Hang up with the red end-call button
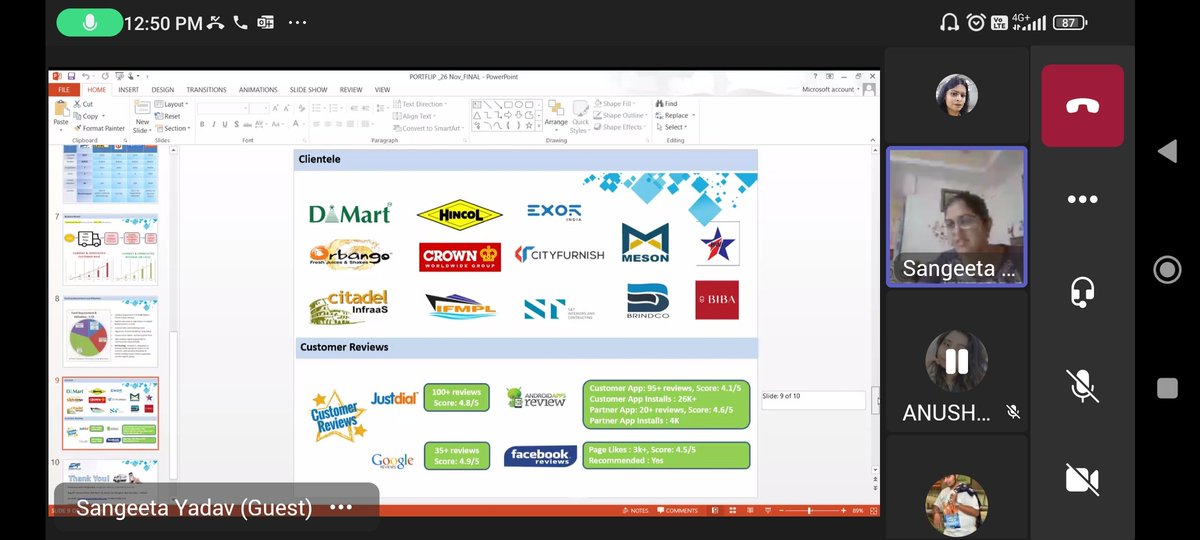Viewport: 1200px width, 540px height. coord(1082,106)
